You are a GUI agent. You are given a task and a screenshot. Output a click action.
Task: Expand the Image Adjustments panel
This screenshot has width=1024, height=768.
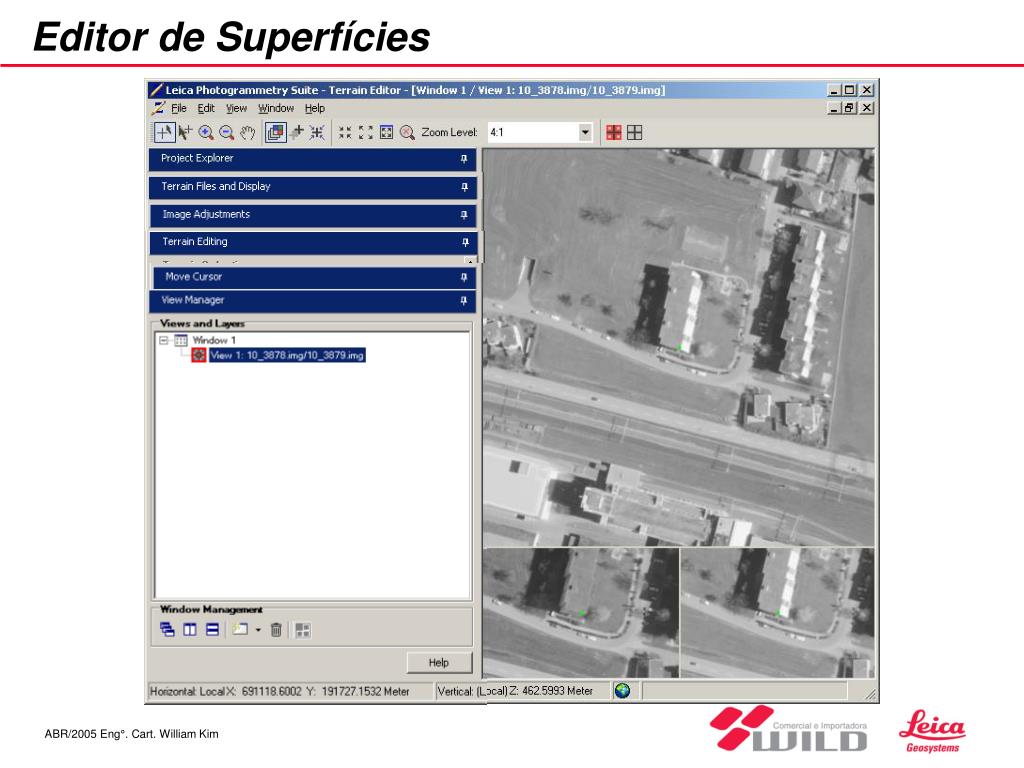(x=312, y=215)
